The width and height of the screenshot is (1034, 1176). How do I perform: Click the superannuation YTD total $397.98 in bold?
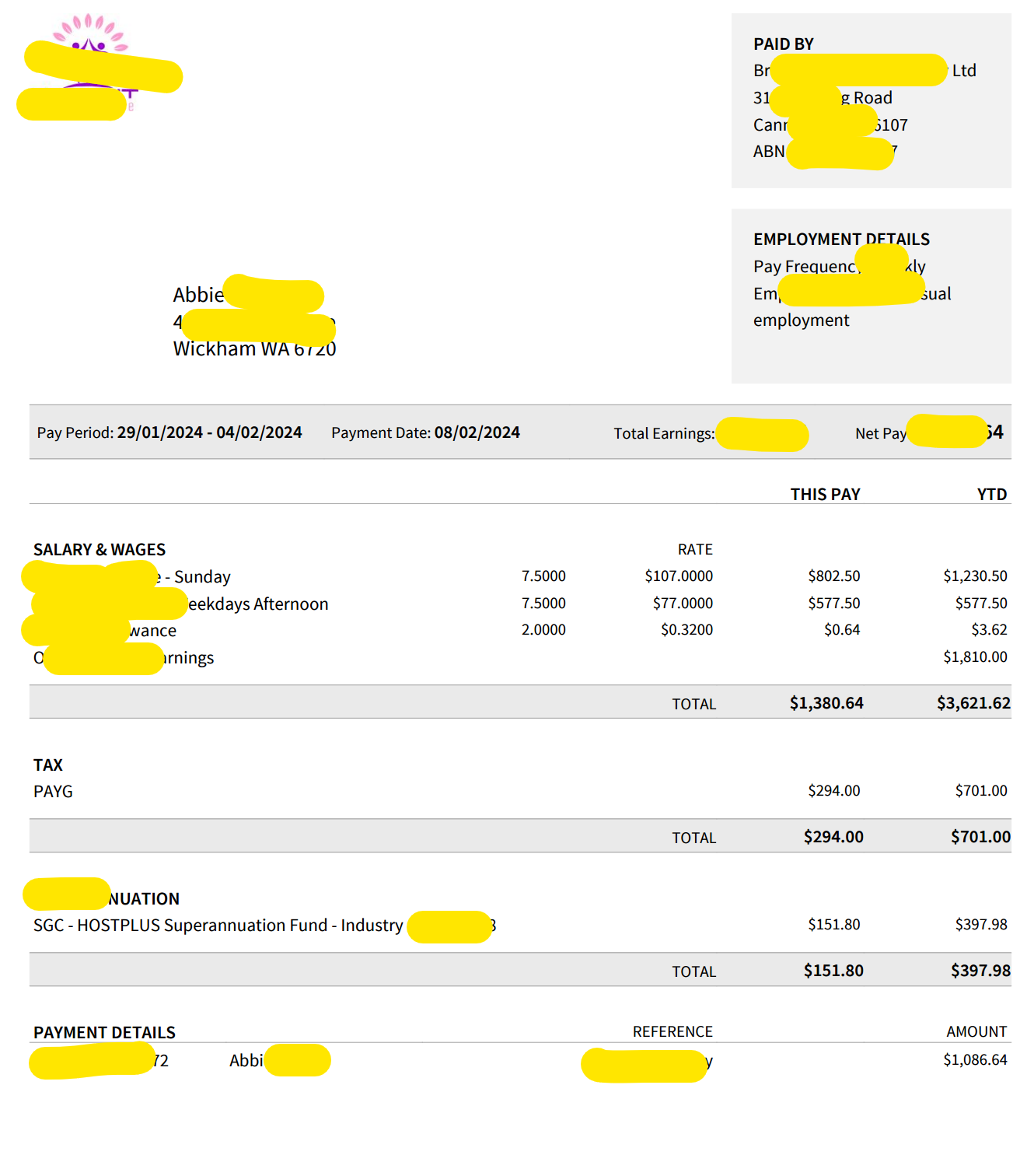pos(980,971)
